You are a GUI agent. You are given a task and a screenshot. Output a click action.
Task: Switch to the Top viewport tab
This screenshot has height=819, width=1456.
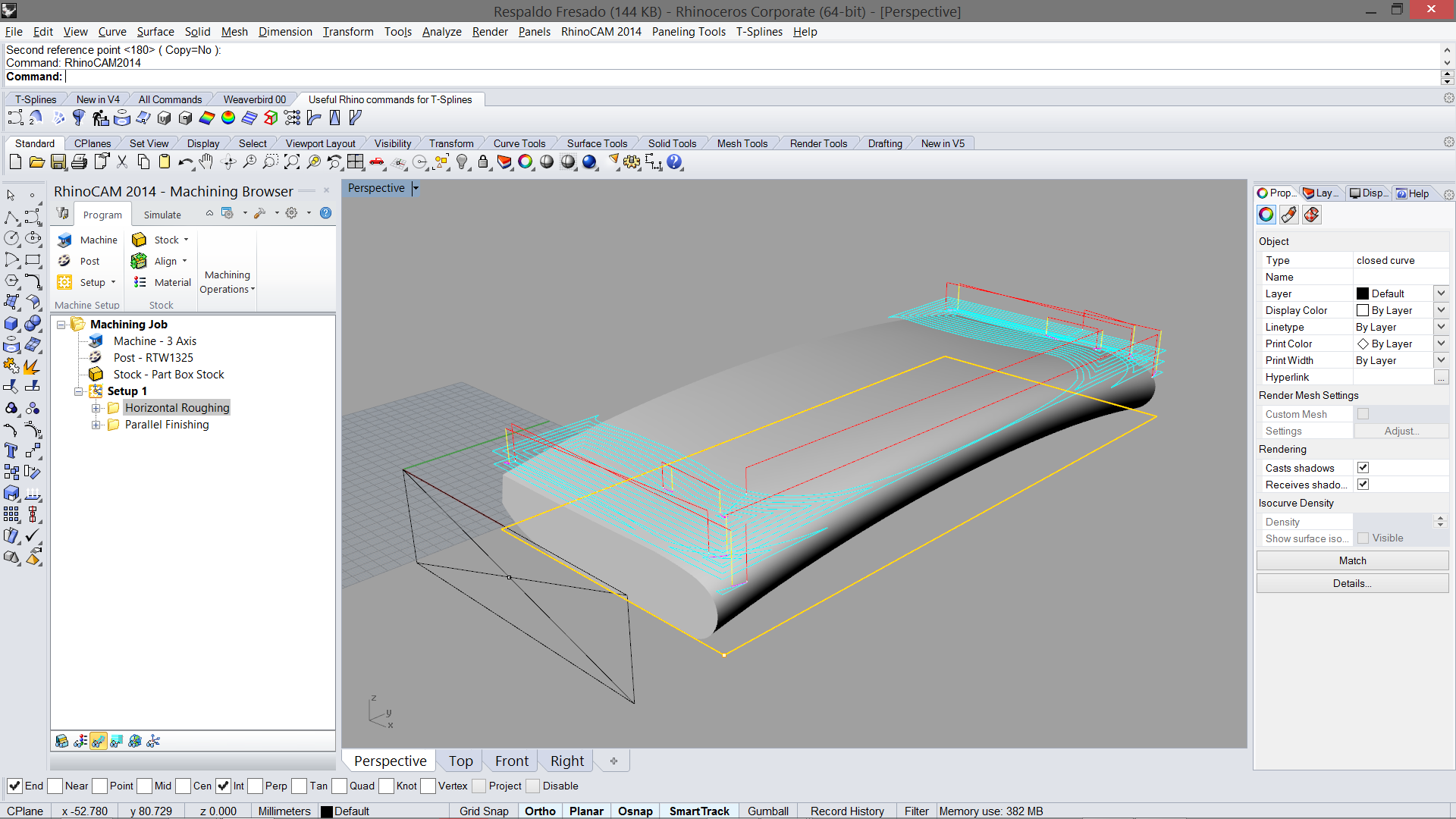point(460,761)
